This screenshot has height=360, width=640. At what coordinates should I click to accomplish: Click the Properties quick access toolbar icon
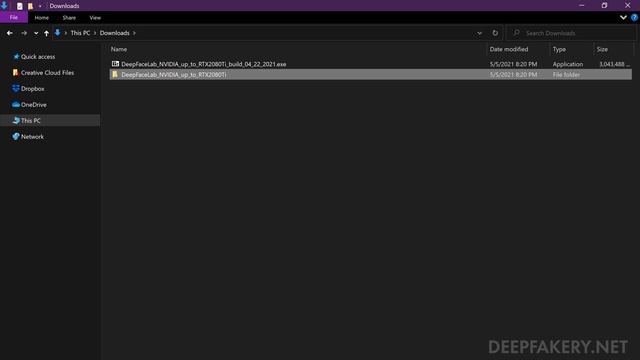coord(20,6)
